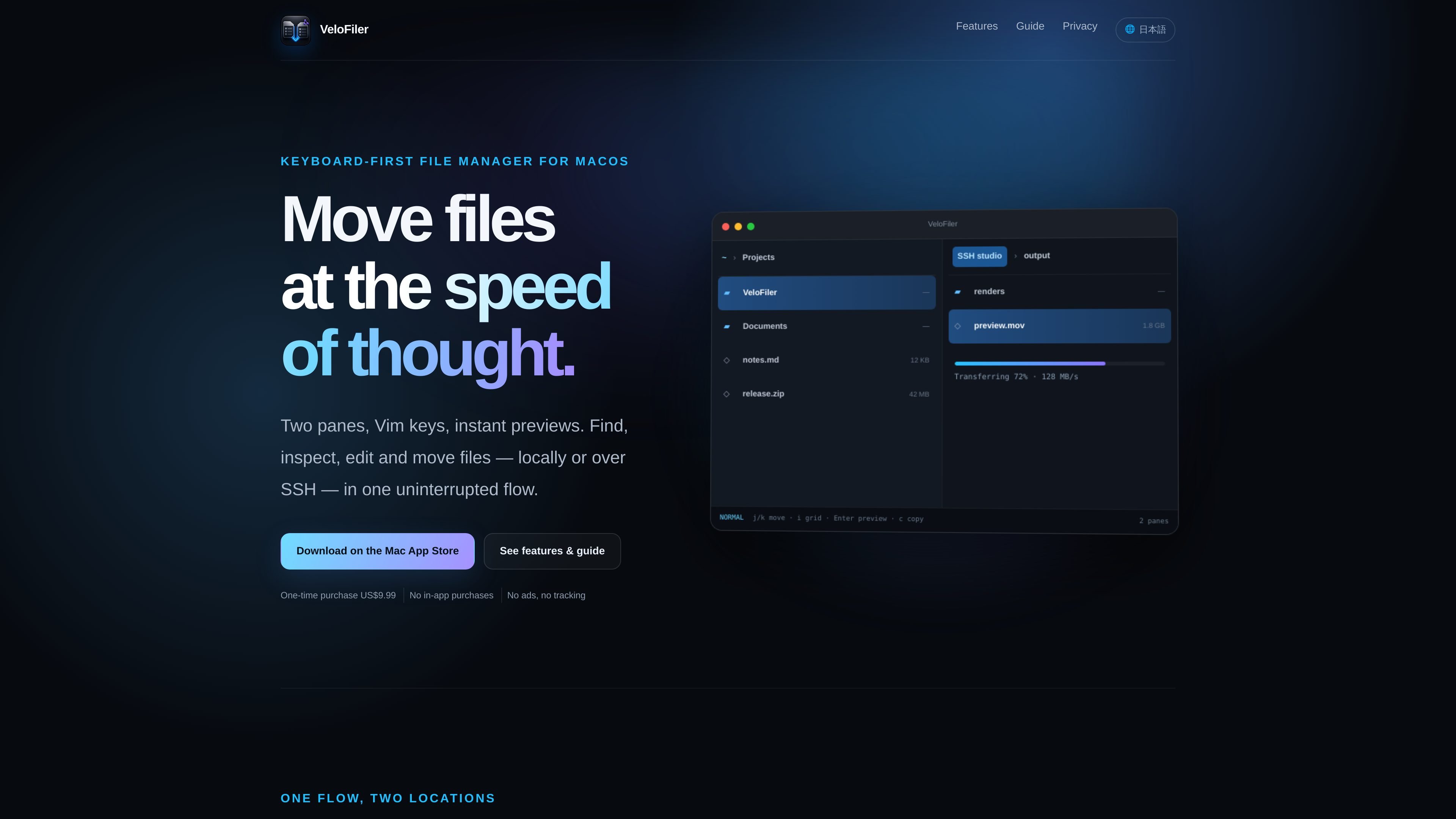The image size is (1456, 819).
Task: Click the file icon beside preview.mov
Action: (x=957, y=326)
